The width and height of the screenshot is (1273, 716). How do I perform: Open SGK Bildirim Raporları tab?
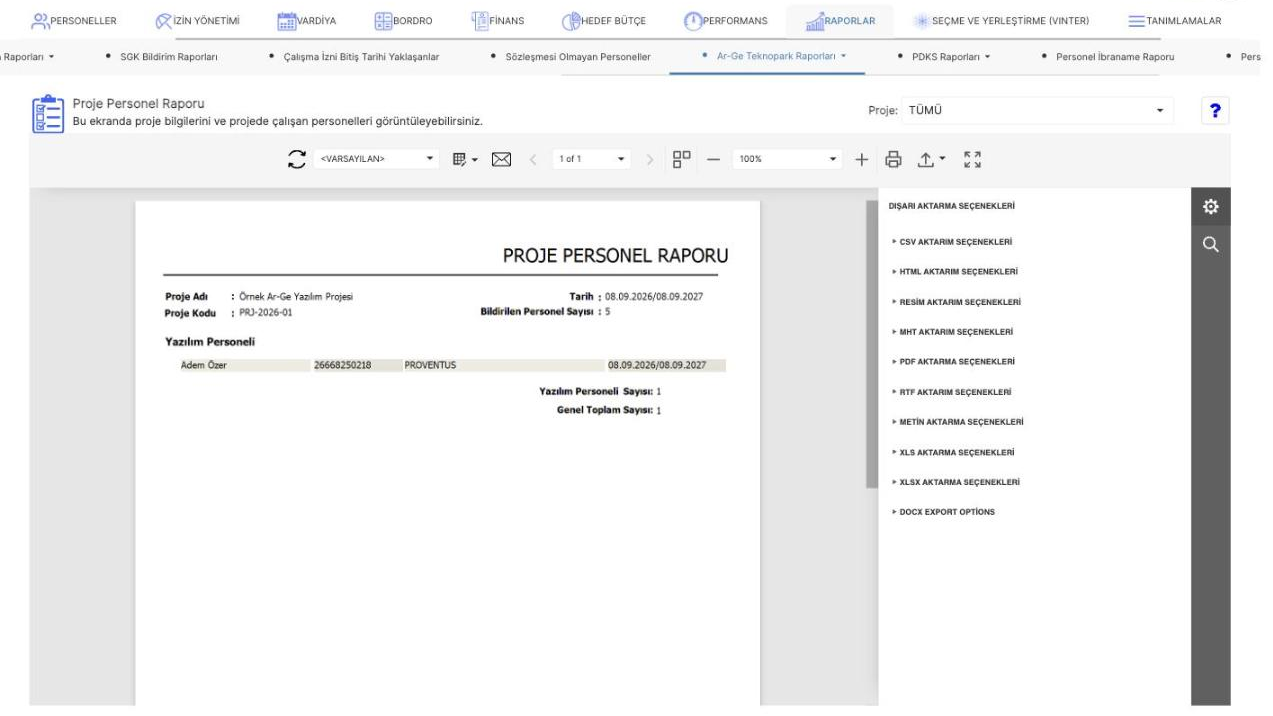point(167,56)
